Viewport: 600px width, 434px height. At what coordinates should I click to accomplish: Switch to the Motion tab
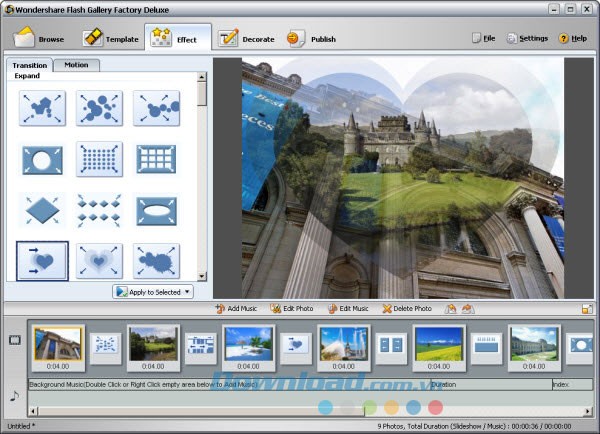pyautogui.click(x=75, y=65)
